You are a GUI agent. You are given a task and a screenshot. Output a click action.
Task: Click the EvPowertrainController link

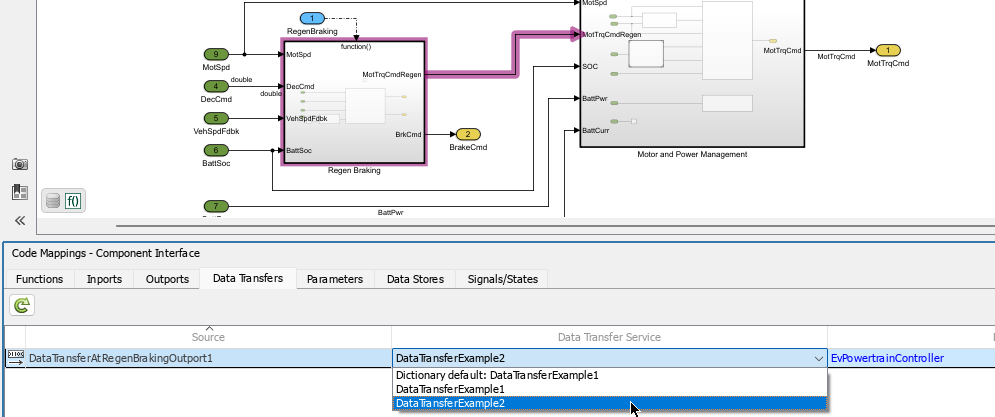(x=887, y=358)
